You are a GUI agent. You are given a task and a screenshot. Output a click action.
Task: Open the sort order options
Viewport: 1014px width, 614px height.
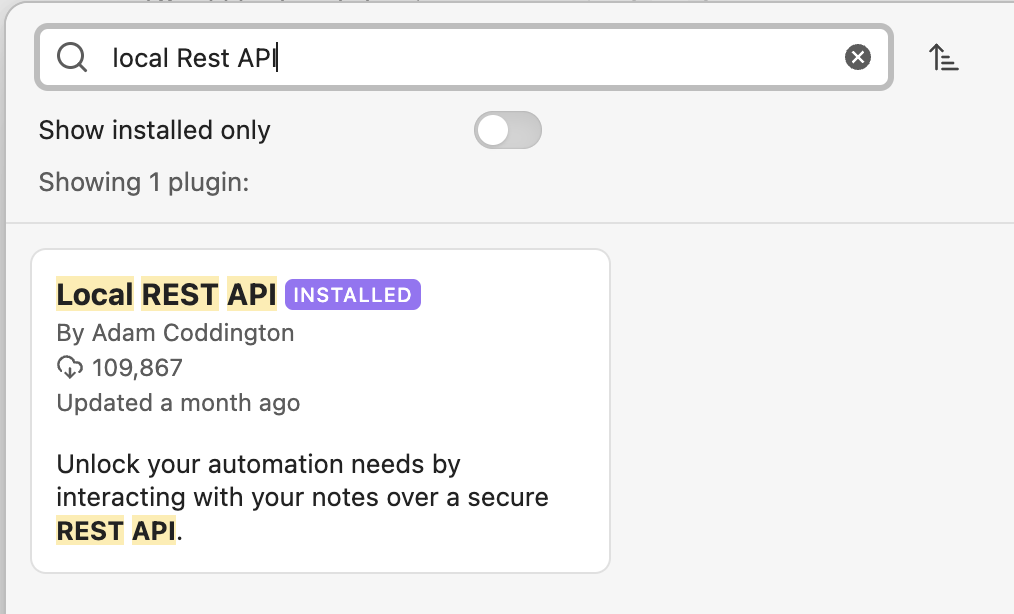click(944, 57)
